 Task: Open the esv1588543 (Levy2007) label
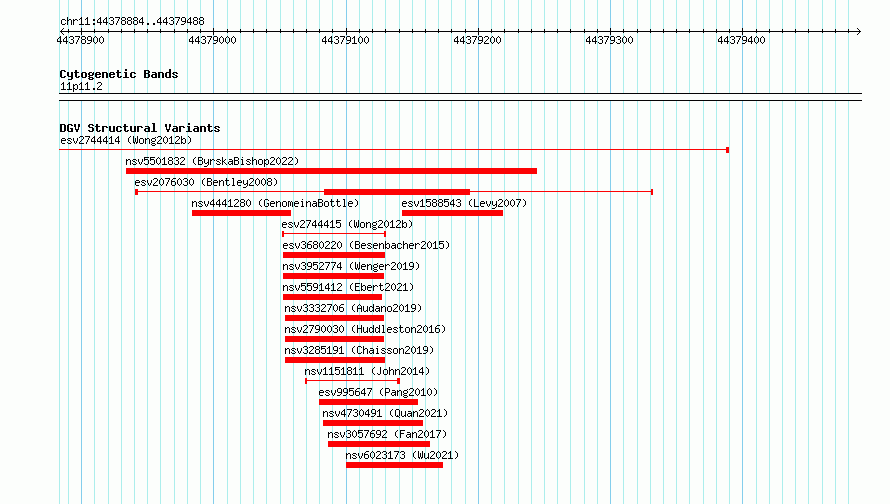tap(464, 203)
